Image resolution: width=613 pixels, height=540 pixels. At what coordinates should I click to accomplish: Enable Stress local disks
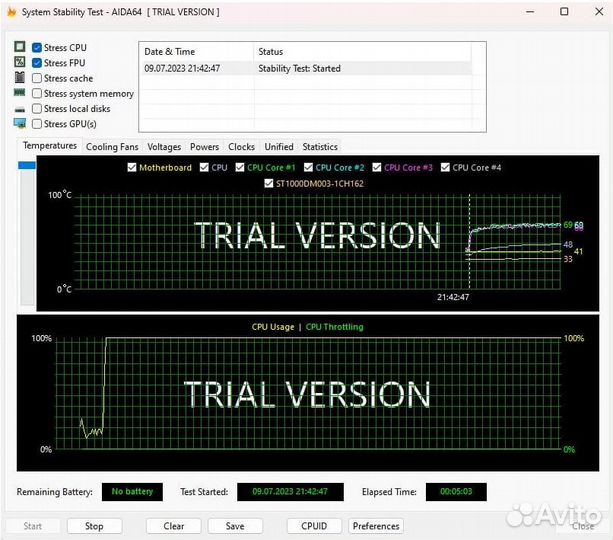37,109
